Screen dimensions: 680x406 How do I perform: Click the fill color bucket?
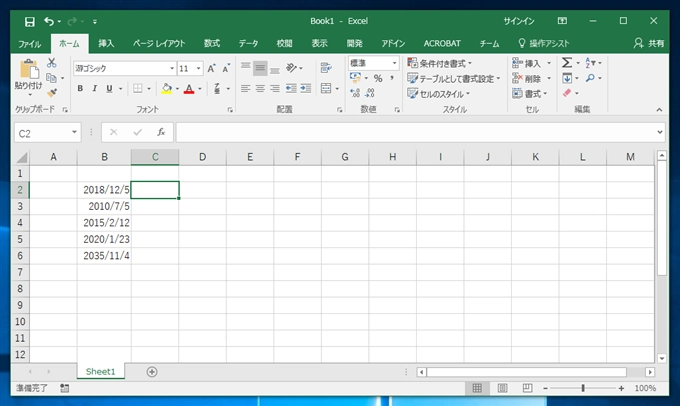click(167, 88)
